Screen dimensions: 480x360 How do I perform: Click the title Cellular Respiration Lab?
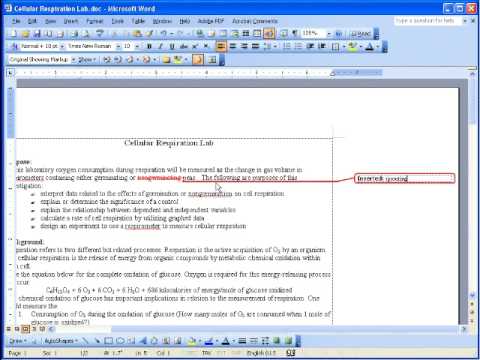169,143
